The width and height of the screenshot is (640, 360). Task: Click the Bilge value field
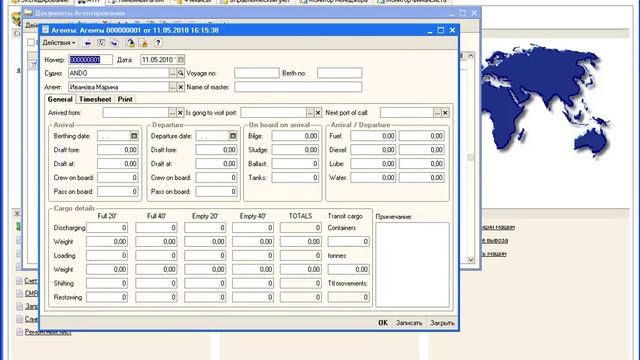pos(295,136)
